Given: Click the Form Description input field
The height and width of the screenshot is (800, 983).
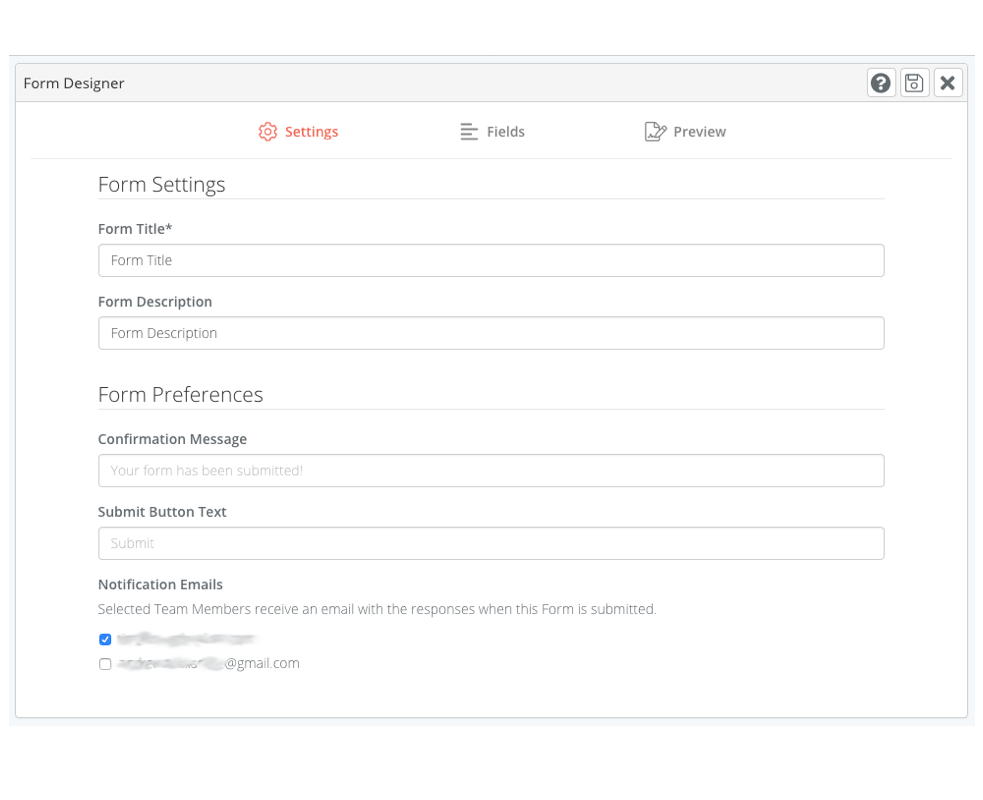Looking at the screenshot, I should coord(490,333).
